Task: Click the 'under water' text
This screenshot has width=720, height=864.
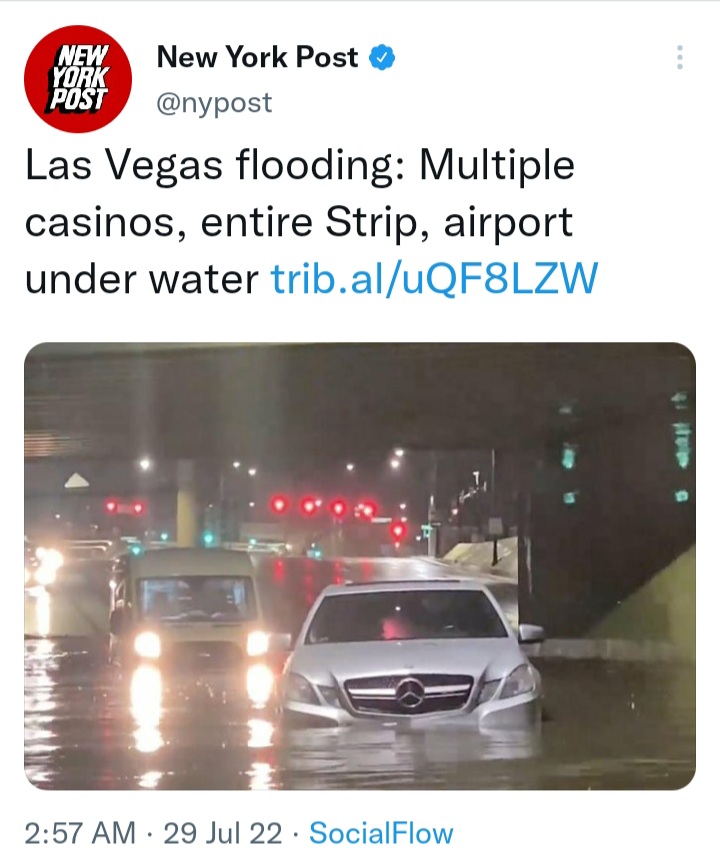Action: click(142, 278)
